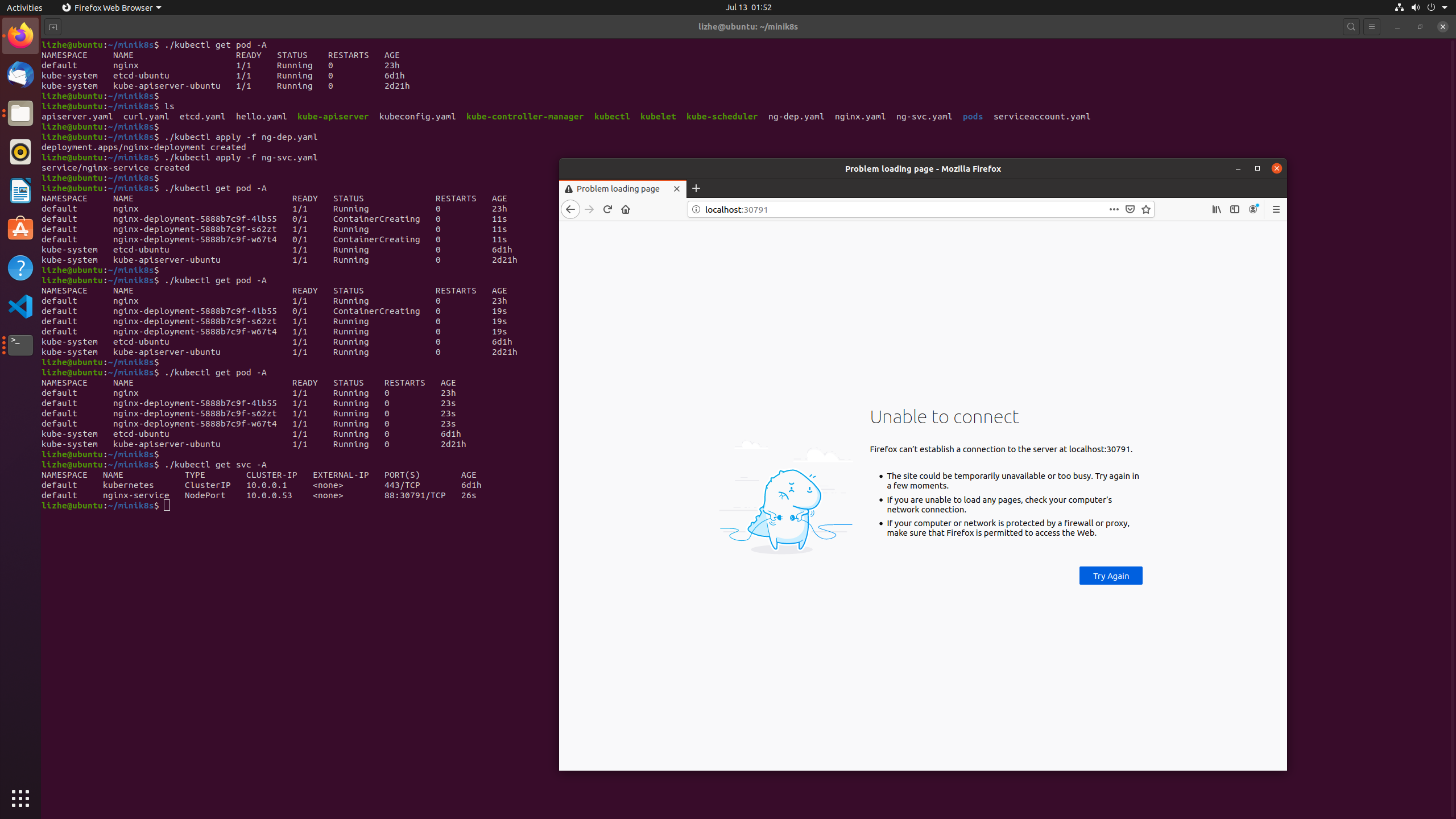Open page actions three-dot menu
Image resolution: width=1456 pixels, height=819 pixels.
click(x=1114, y=209)
